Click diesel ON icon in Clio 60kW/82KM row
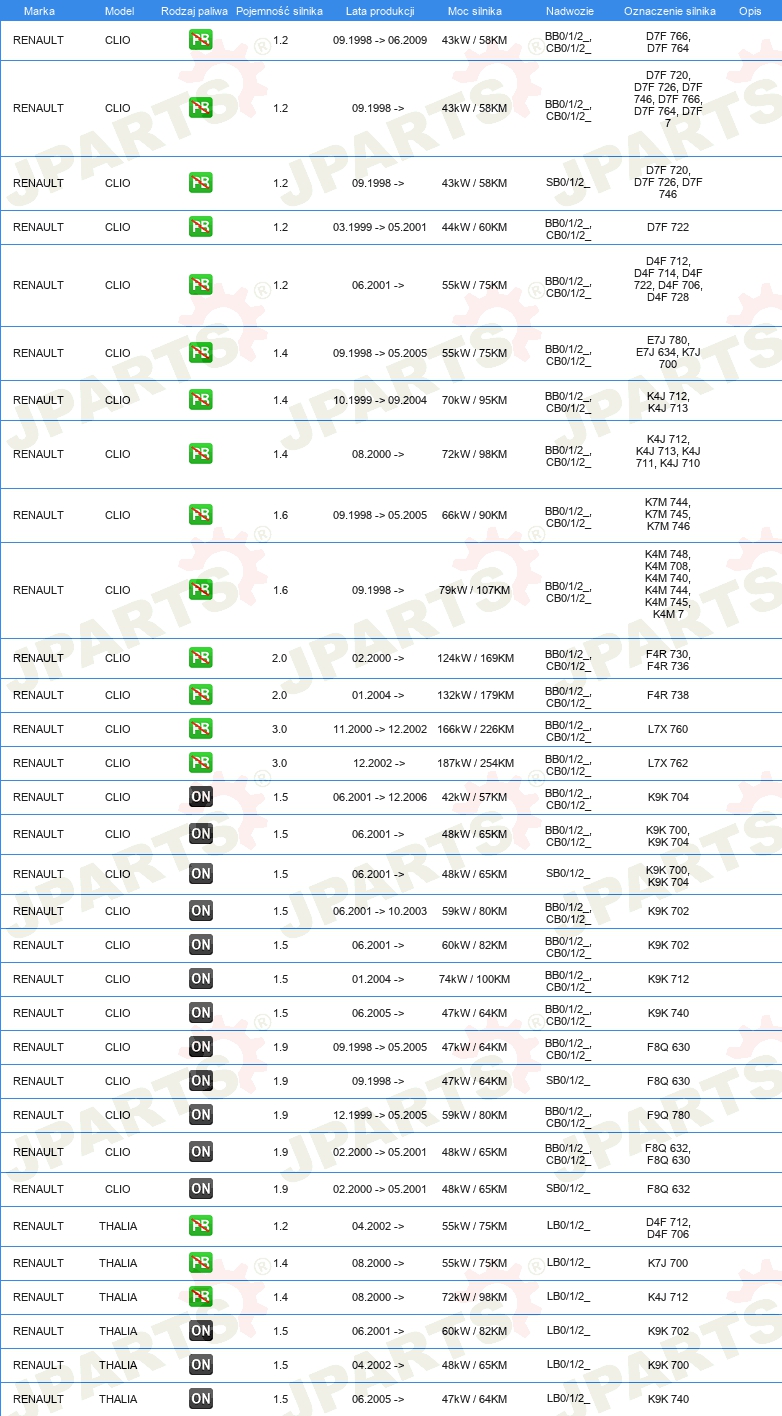The width and height of the screenshot is (782, 1416). click(200, 945)
